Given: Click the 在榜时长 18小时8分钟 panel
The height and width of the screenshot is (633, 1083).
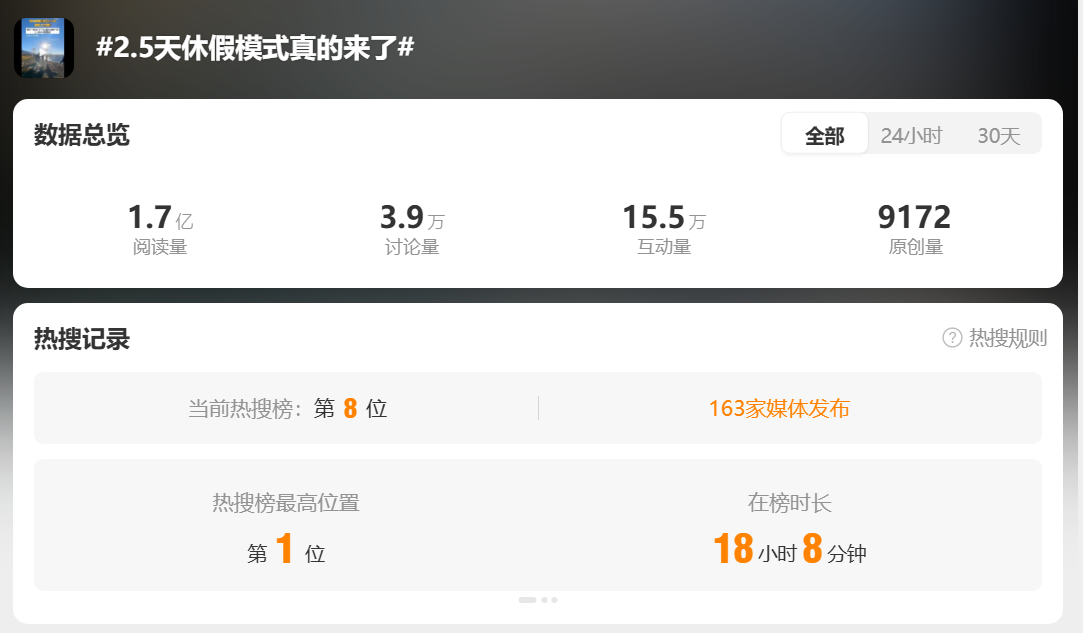Looking at the screenshot, I should [x=789, y=527].
